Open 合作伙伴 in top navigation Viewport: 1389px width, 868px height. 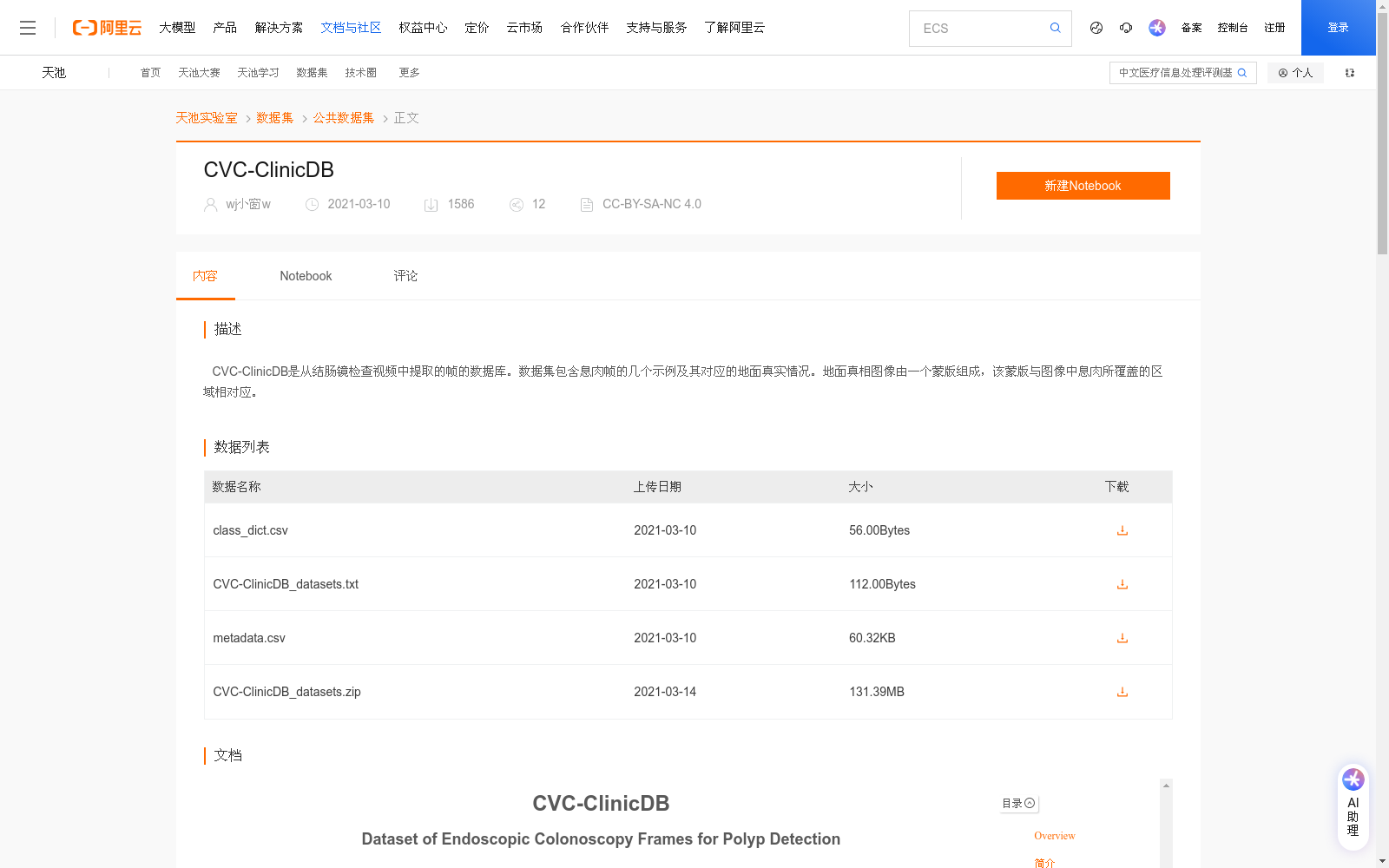tap(584, 28)
